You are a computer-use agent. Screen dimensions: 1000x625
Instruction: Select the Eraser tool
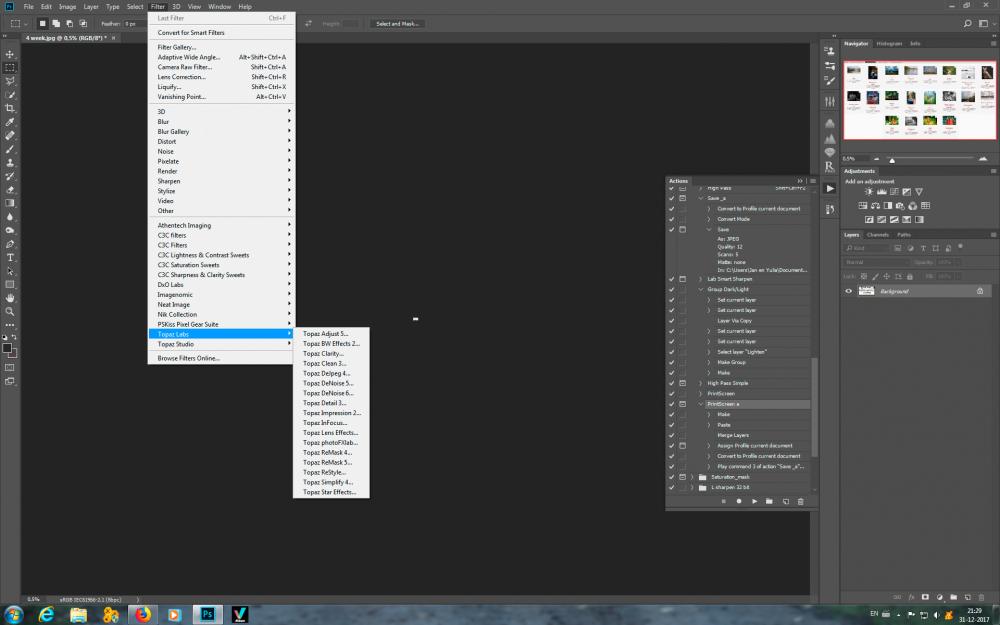tap(10, 189)
